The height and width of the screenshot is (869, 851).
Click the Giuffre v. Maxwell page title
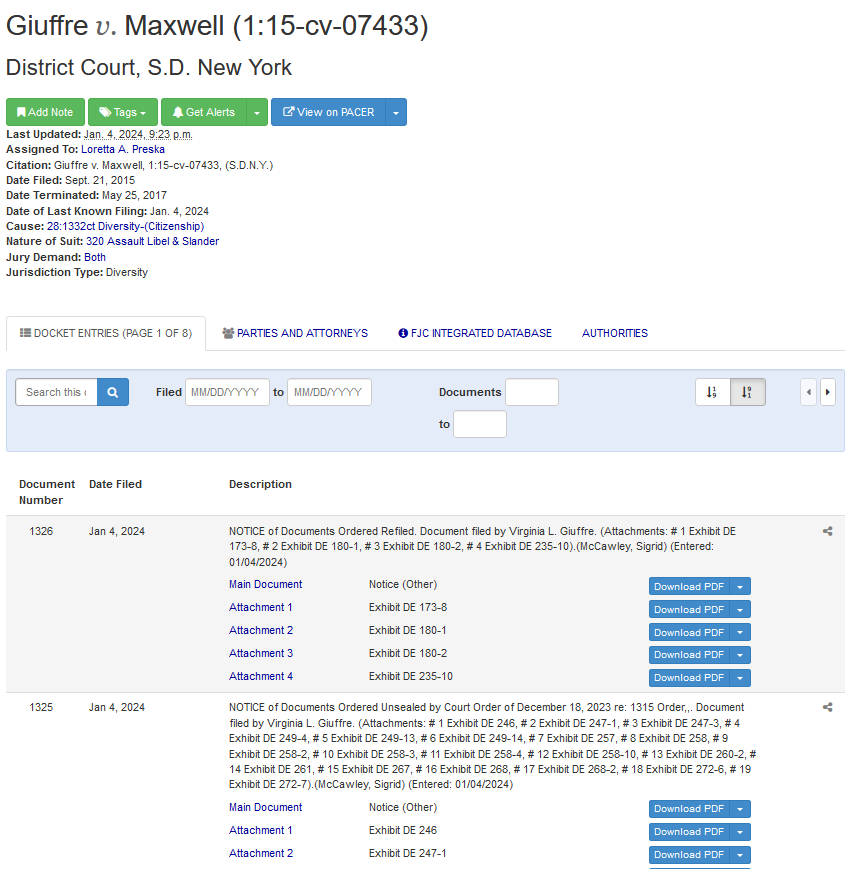[x=217, y=25]
